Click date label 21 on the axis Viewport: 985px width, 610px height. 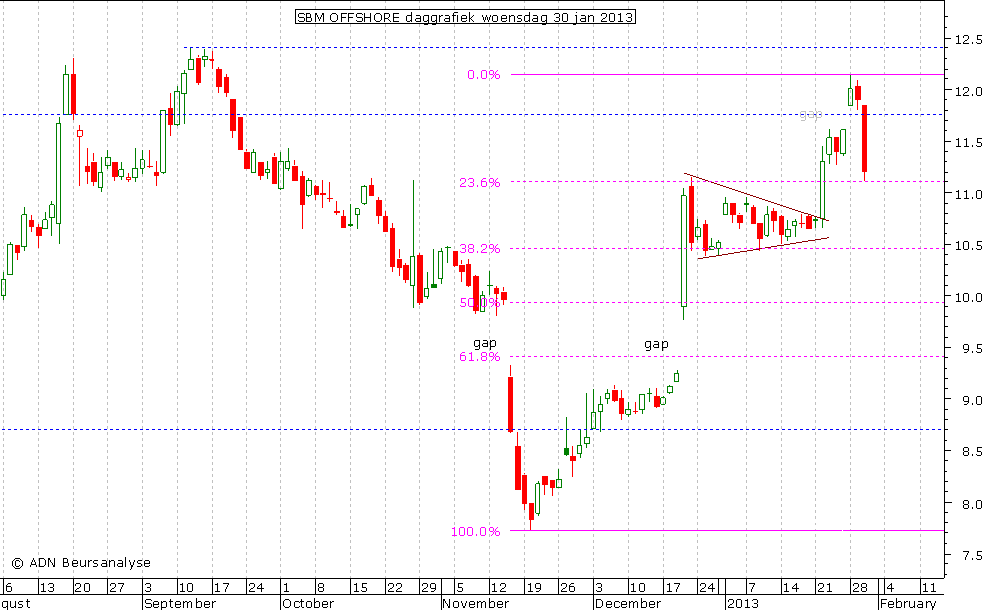pos(825,588)
